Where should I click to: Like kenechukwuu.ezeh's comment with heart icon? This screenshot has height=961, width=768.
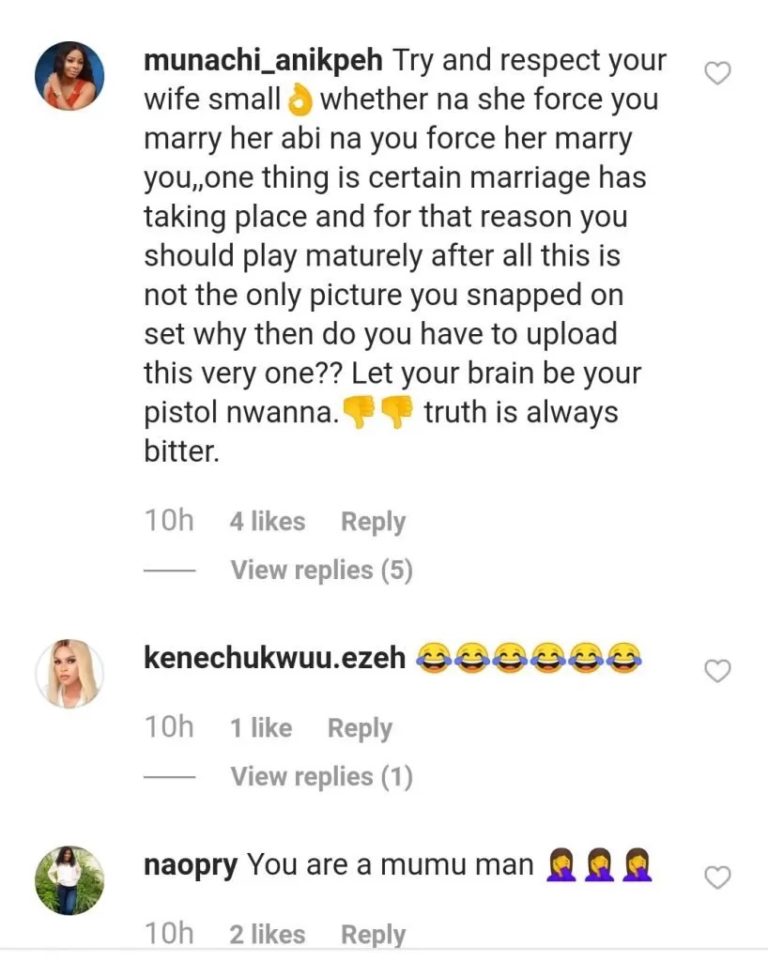coord(718,671)
